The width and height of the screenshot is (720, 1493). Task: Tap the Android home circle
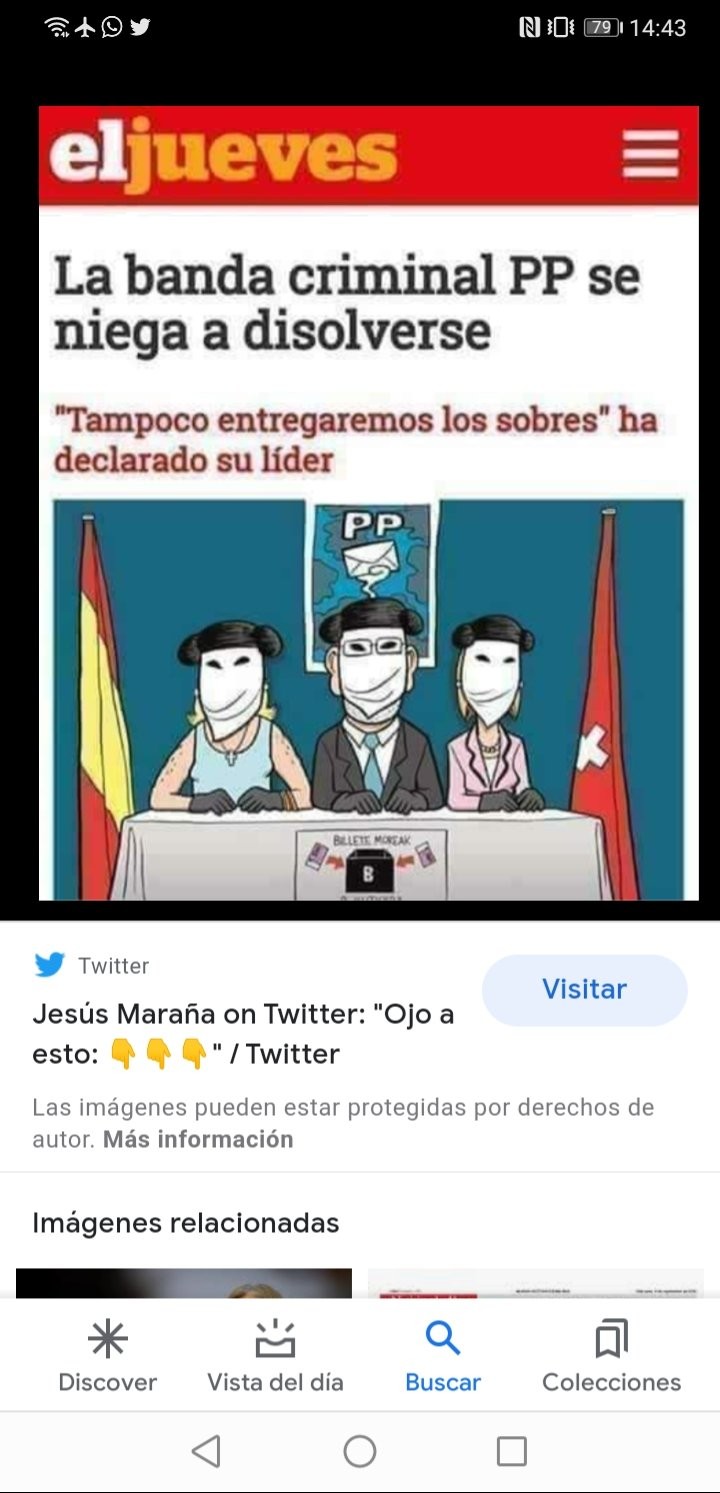pyautogui.click(x=359, y=1451)
